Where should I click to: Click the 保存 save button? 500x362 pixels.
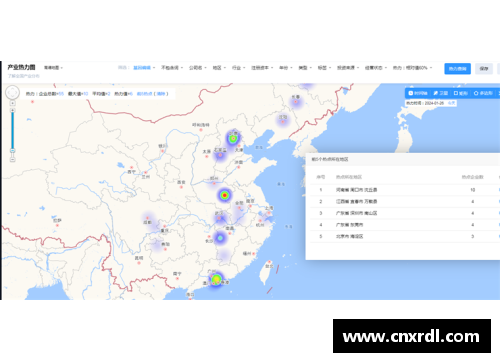484,69
